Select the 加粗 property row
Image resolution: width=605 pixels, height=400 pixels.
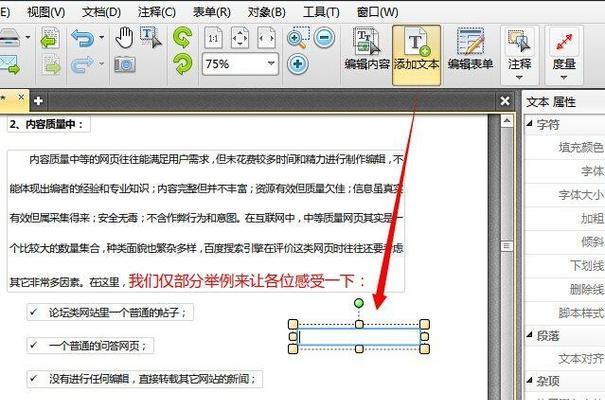564,219
